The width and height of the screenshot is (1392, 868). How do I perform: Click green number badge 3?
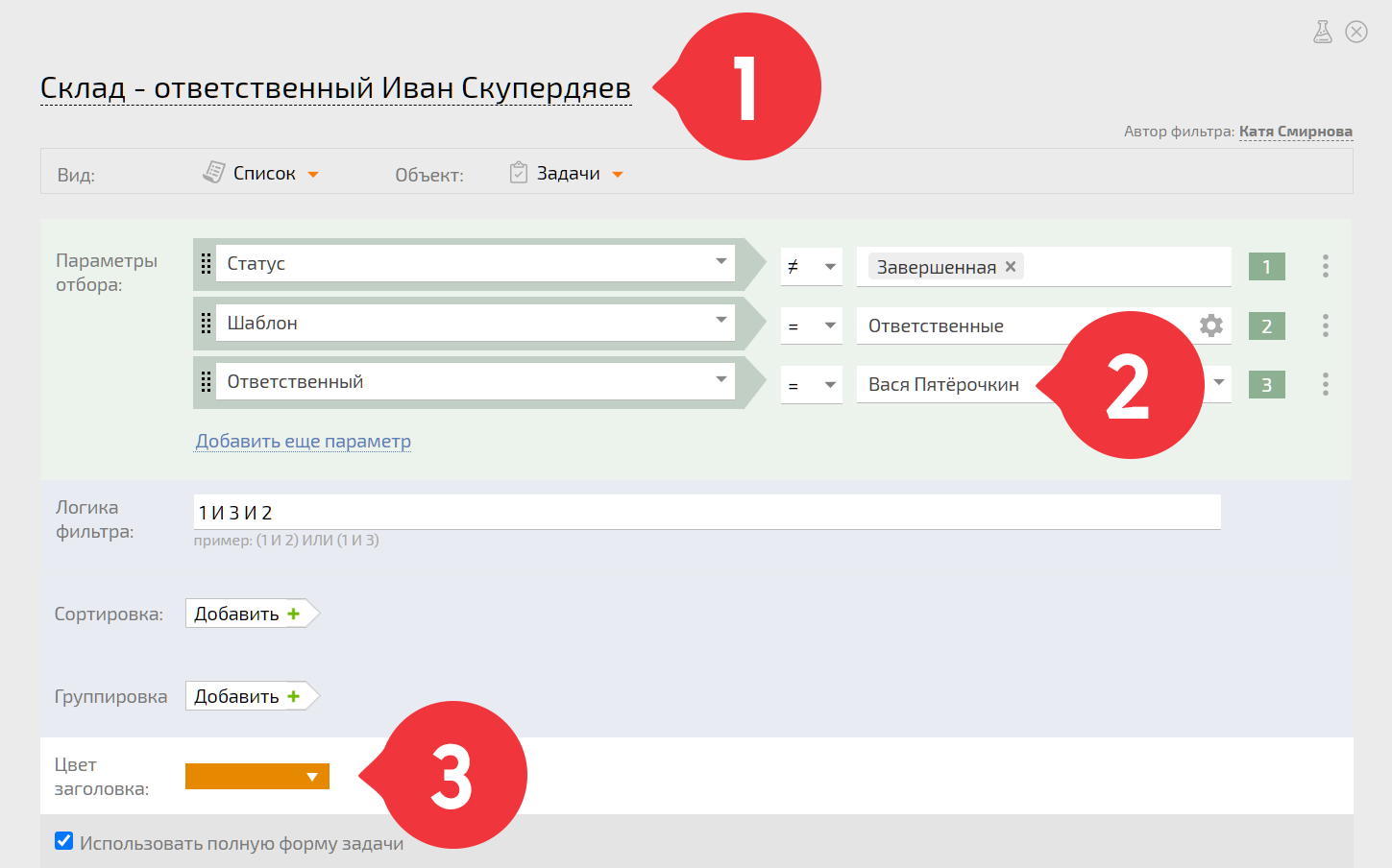[1267, 385]
